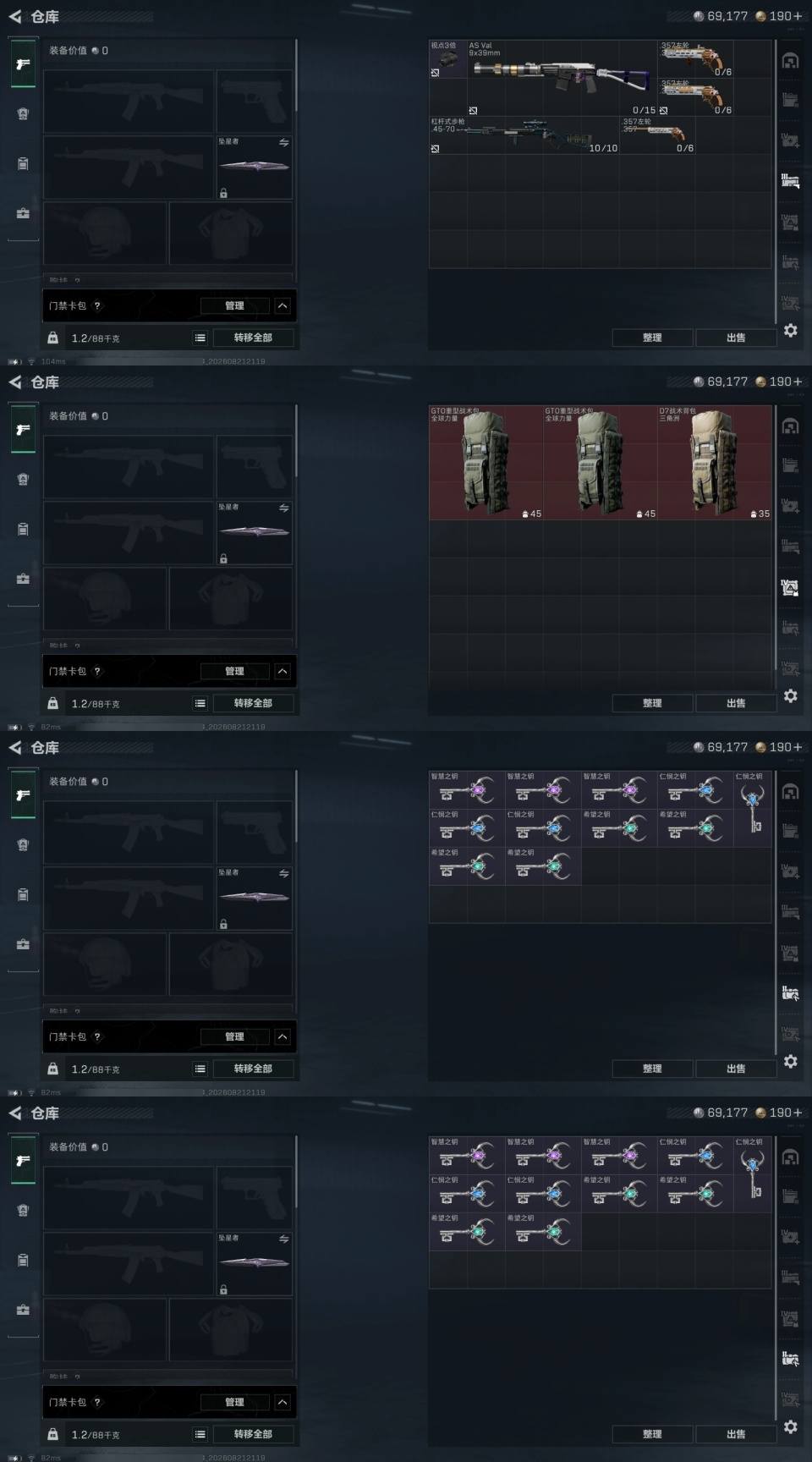The image size is (812, 1462).
Task: Click 出售 on backpack page
Action: pos(736,703)
